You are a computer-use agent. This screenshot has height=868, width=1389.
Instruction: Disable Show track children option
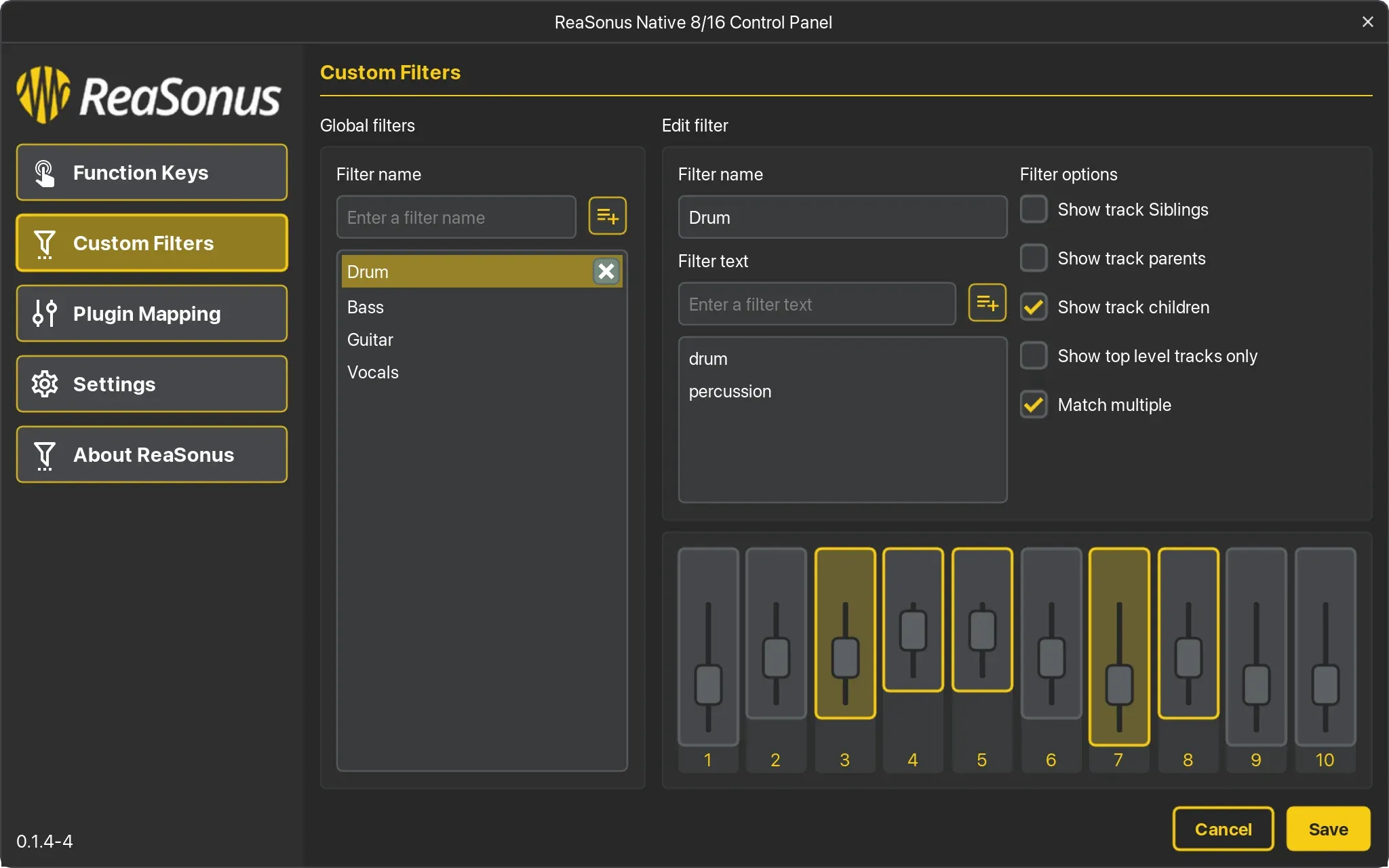(1034, 307)
